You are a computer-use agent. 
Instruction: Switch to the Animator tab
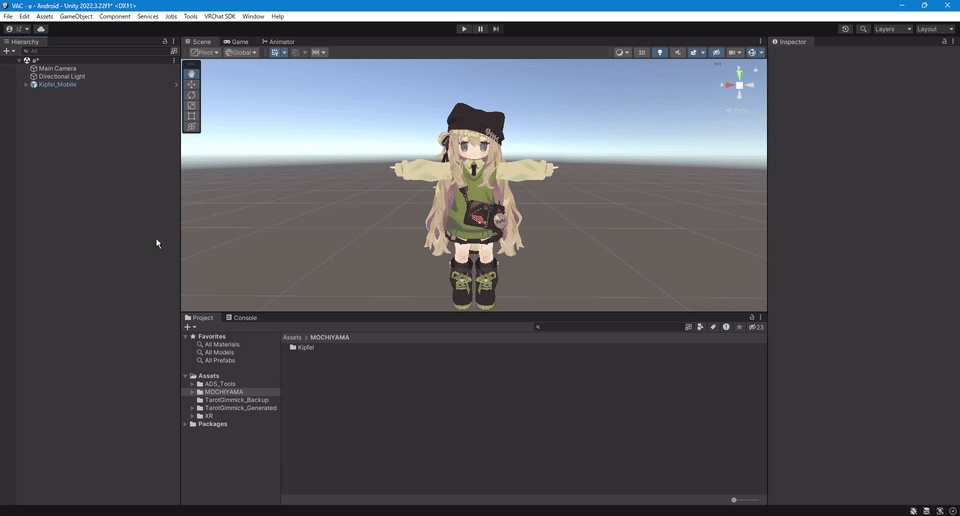point(278,42)
